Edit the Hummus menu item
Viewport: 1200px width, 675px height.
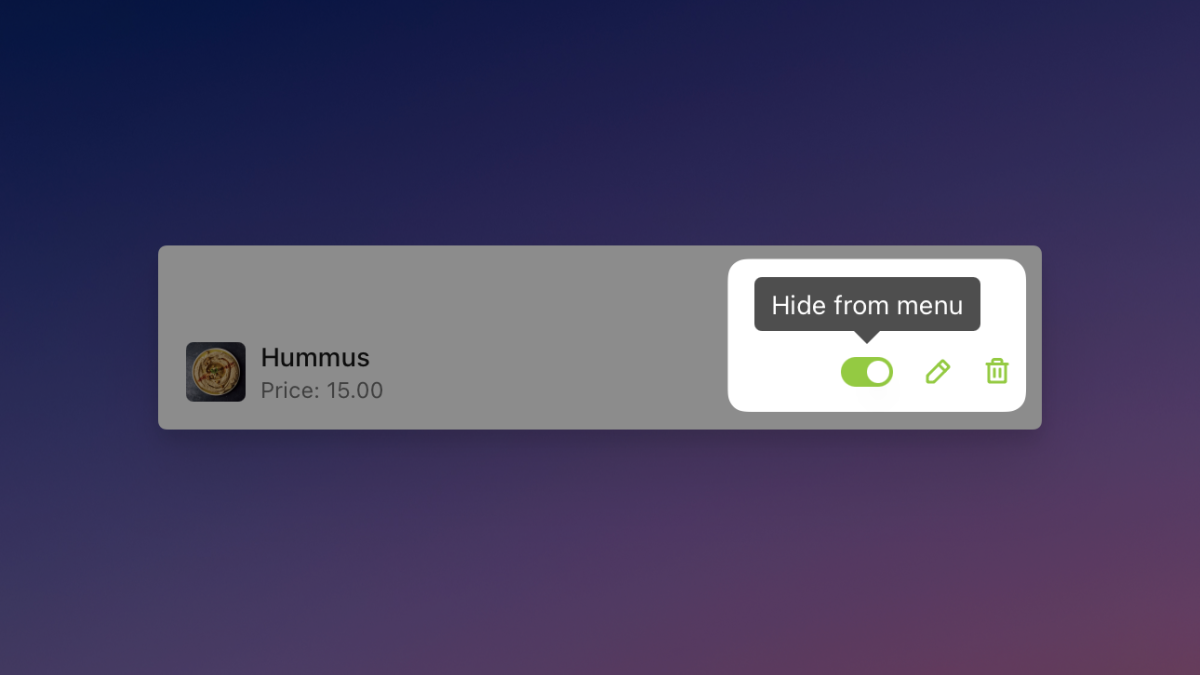(x=937, y=372)
